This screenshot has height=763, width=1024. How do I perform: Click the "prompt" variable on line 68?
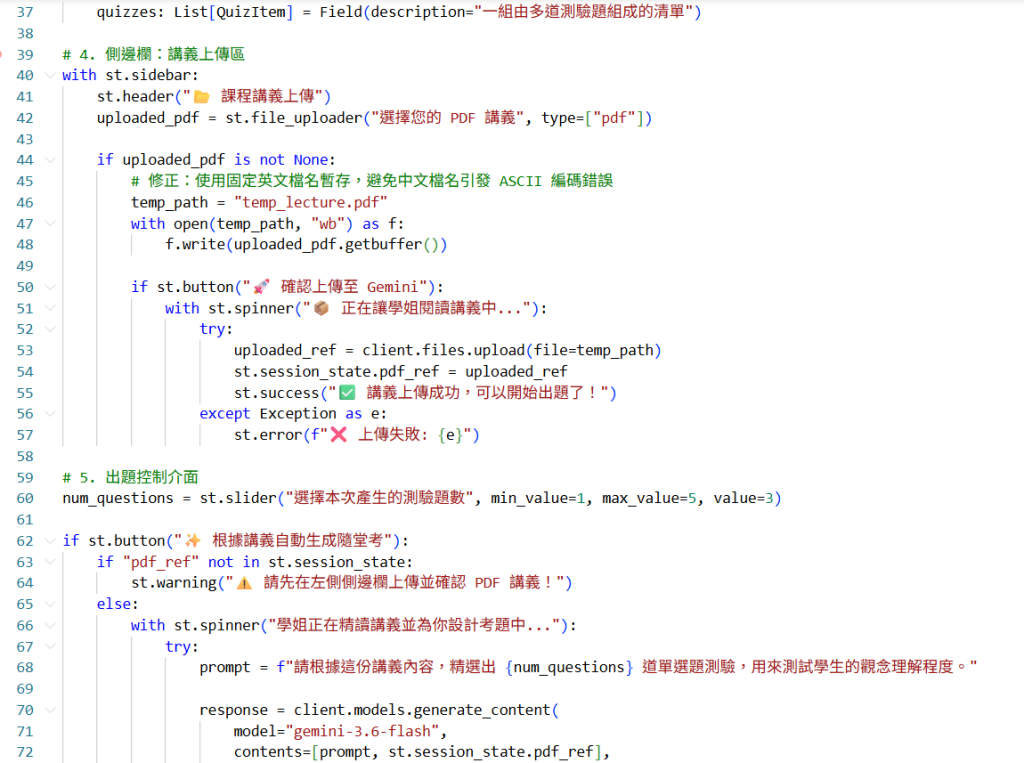click(225, 668)
